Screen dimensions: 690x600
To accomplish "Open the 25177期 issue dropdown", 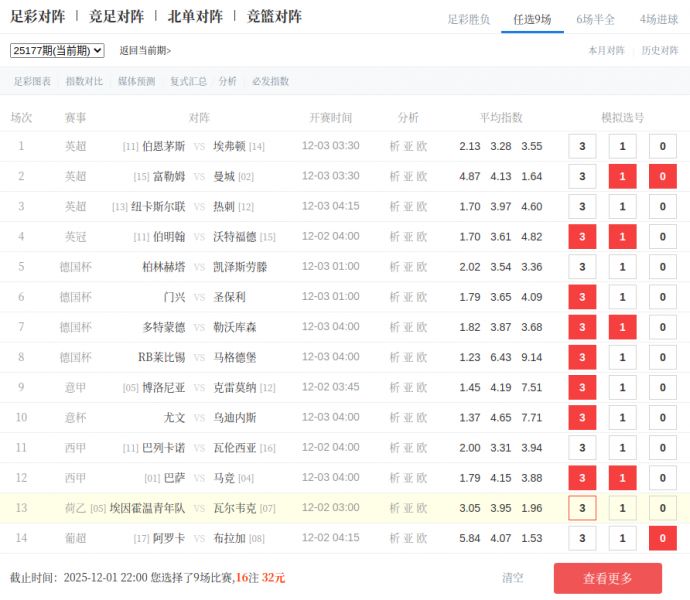I will point(57,50).
